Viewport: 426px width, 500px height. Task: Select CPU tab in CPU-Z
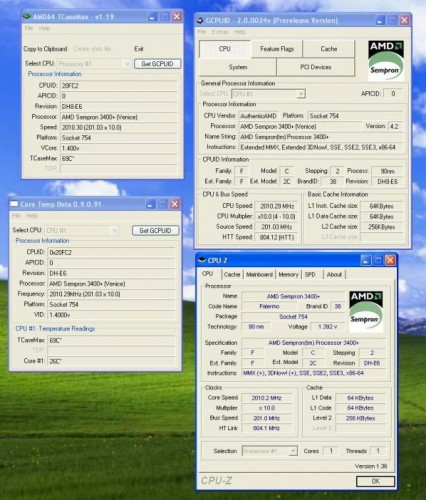coord(207,274)
